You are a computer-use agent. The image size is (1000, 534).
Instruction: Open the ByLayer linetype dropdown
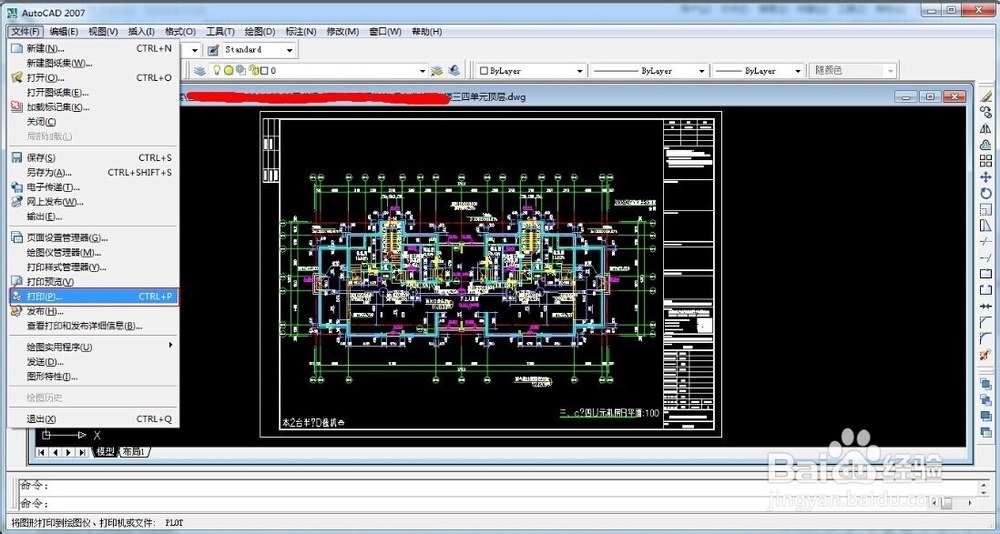(x=702, y=71)
